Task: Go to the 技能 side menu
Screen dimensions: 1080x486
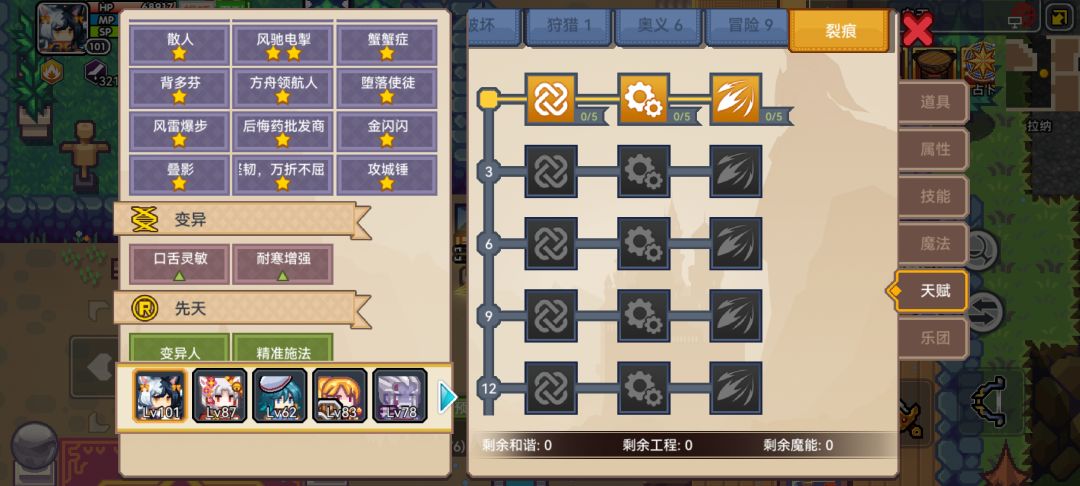Action: pos(934,196)
